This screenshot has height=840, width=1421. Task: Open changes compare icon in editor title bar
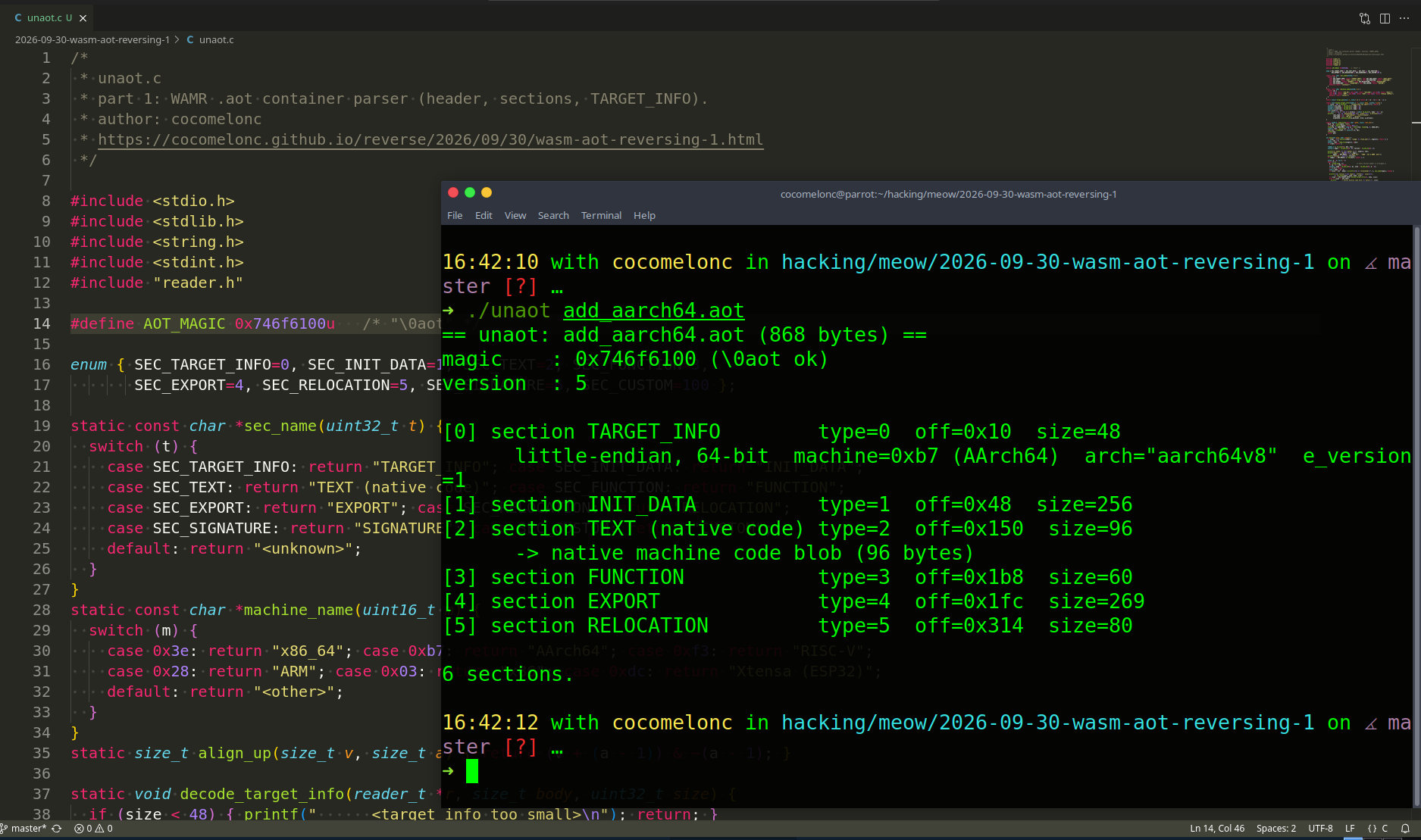click(x=1365, y=18)
